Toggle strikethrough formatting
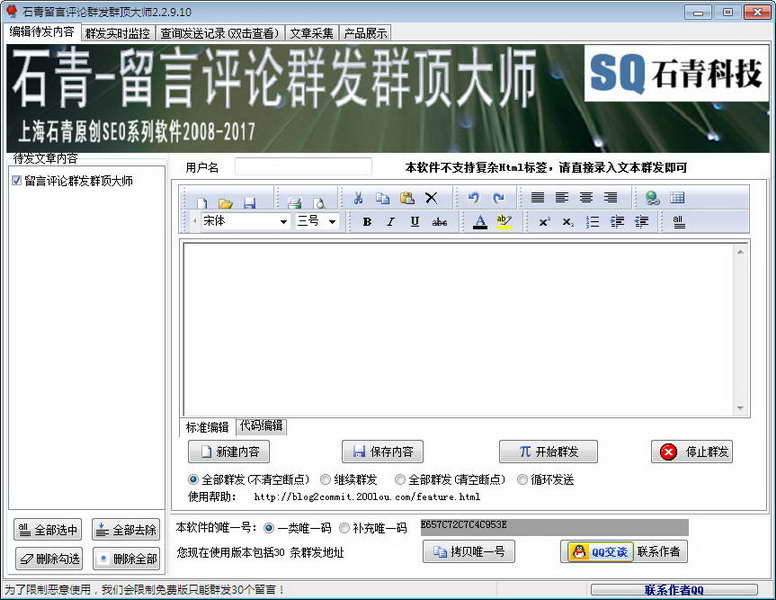The image size is (776, 600). 439,222
